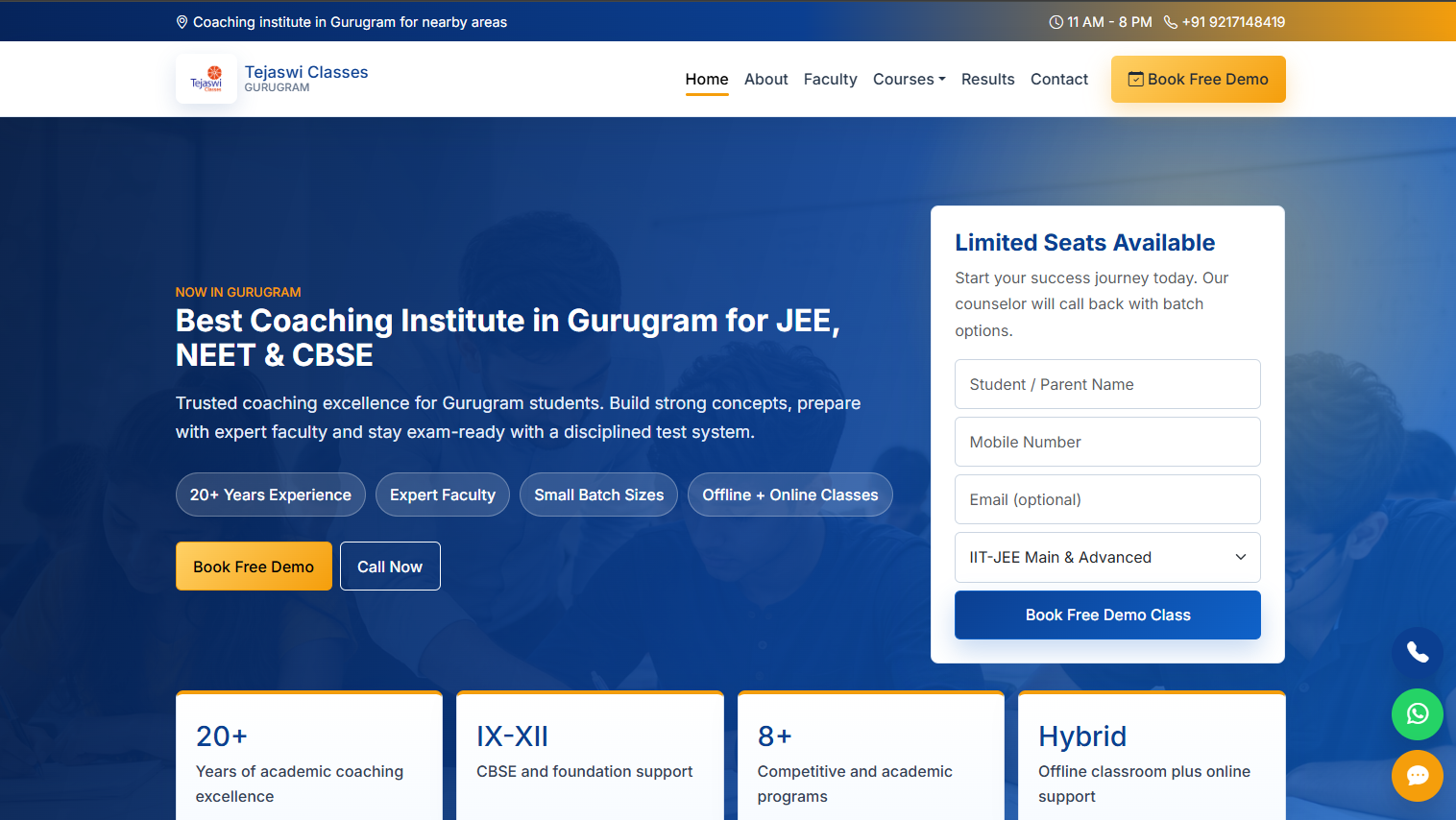Expand the Courses dropdown menu

(x=910, y=80)
